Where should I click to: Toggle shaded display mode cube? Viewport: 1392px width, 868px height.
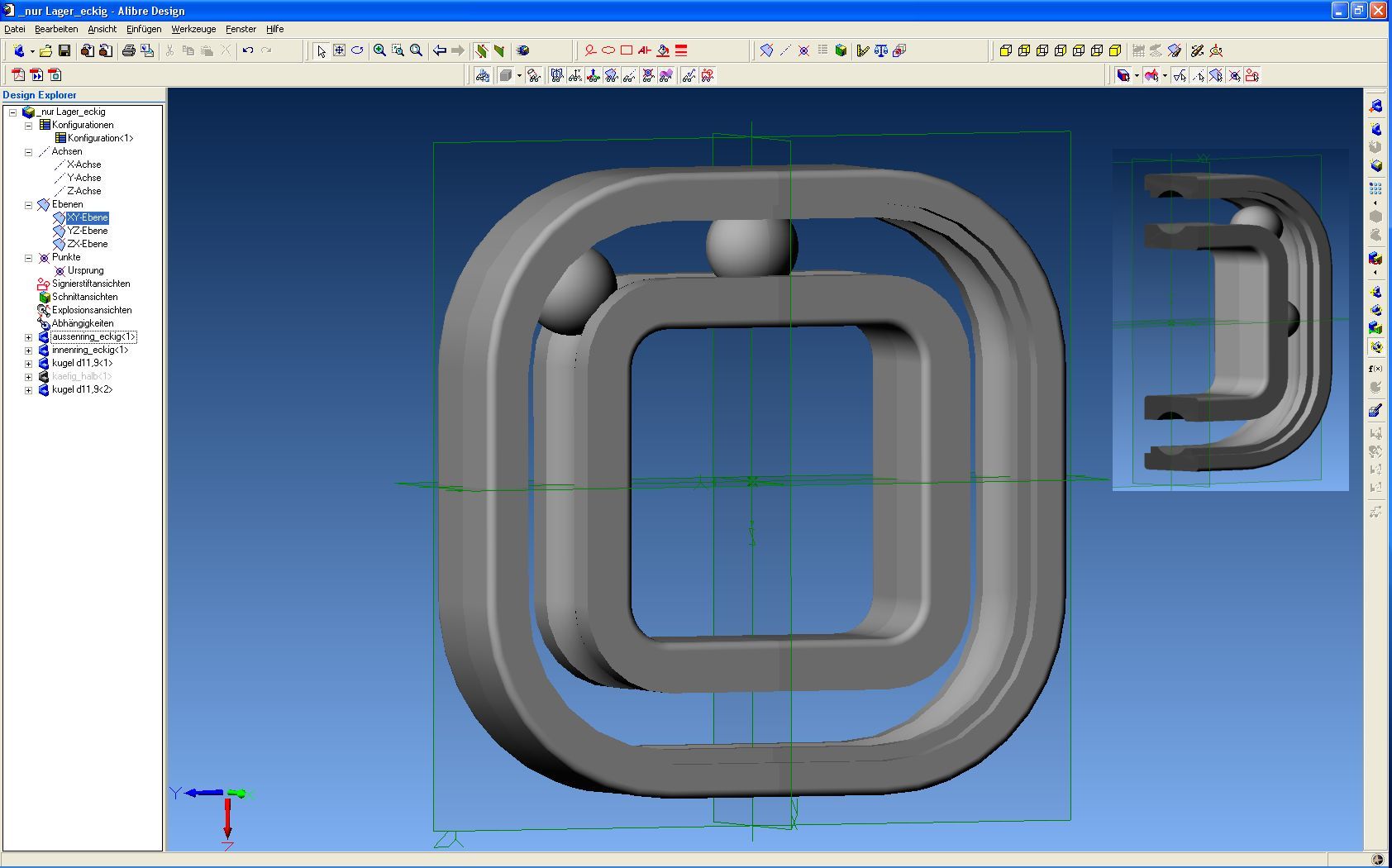(x=506, y=75)
